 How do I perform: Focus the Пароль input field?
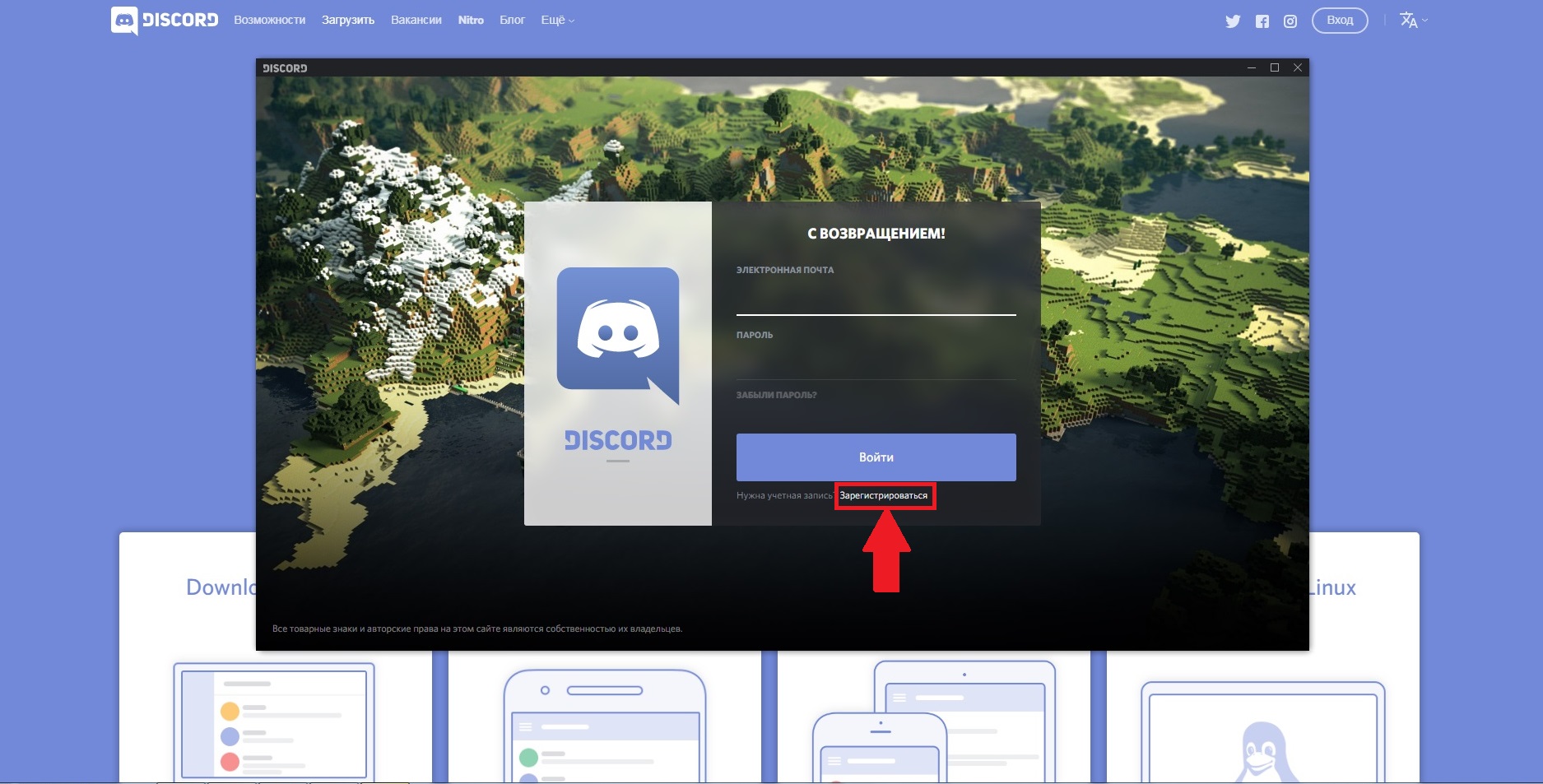tap(876, 363)
